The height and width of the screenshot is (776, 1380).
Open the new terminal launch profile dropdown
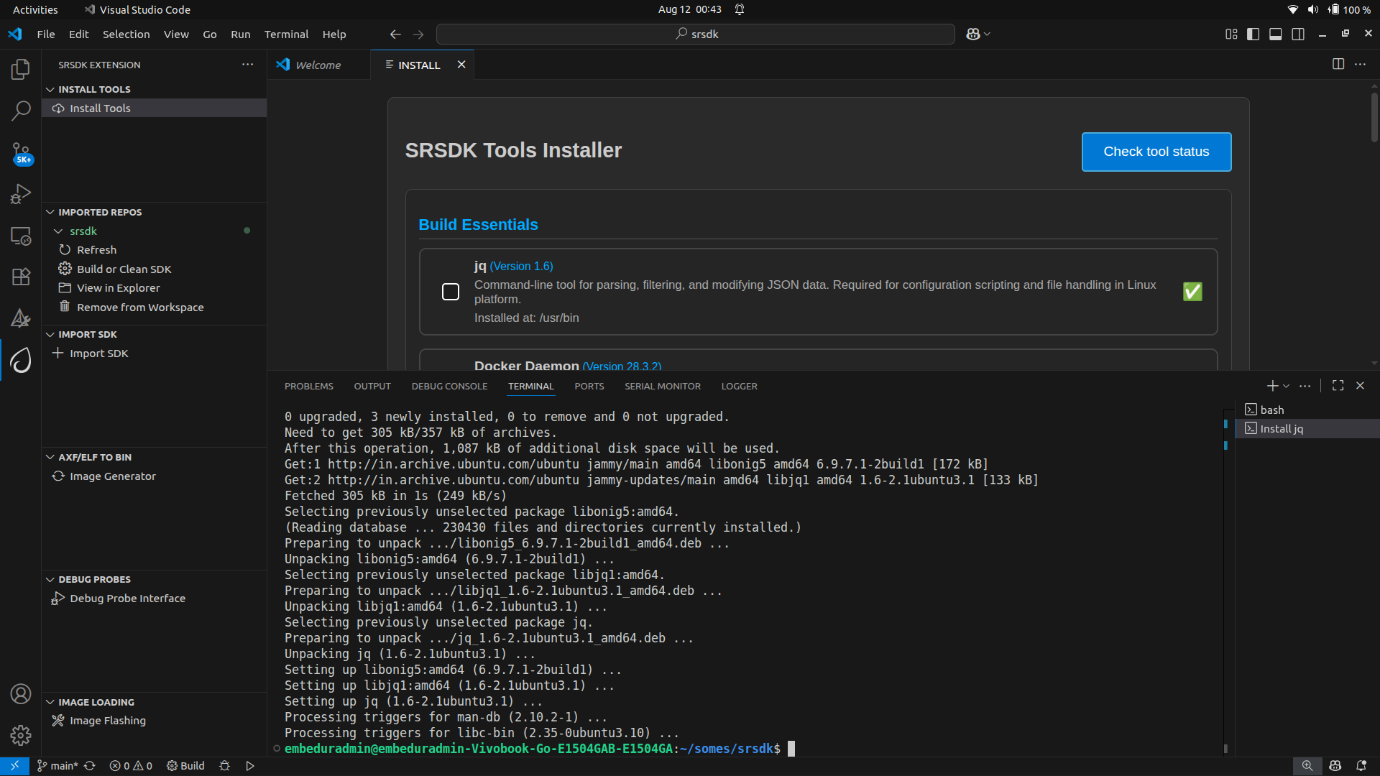coord(1286,386)
